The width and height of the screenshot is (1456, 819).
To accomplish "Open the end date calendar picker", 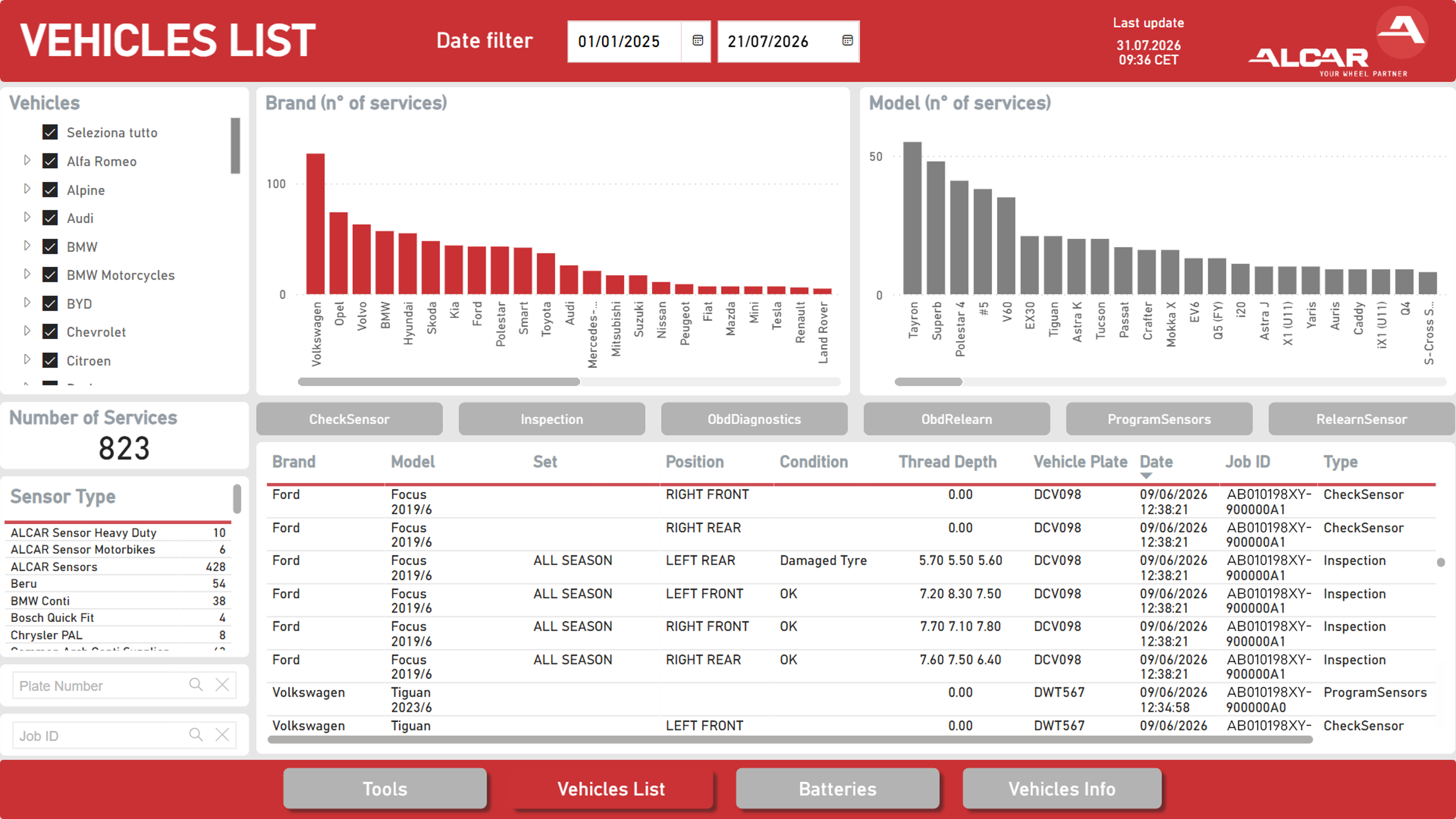I will (x=847, y=41).
